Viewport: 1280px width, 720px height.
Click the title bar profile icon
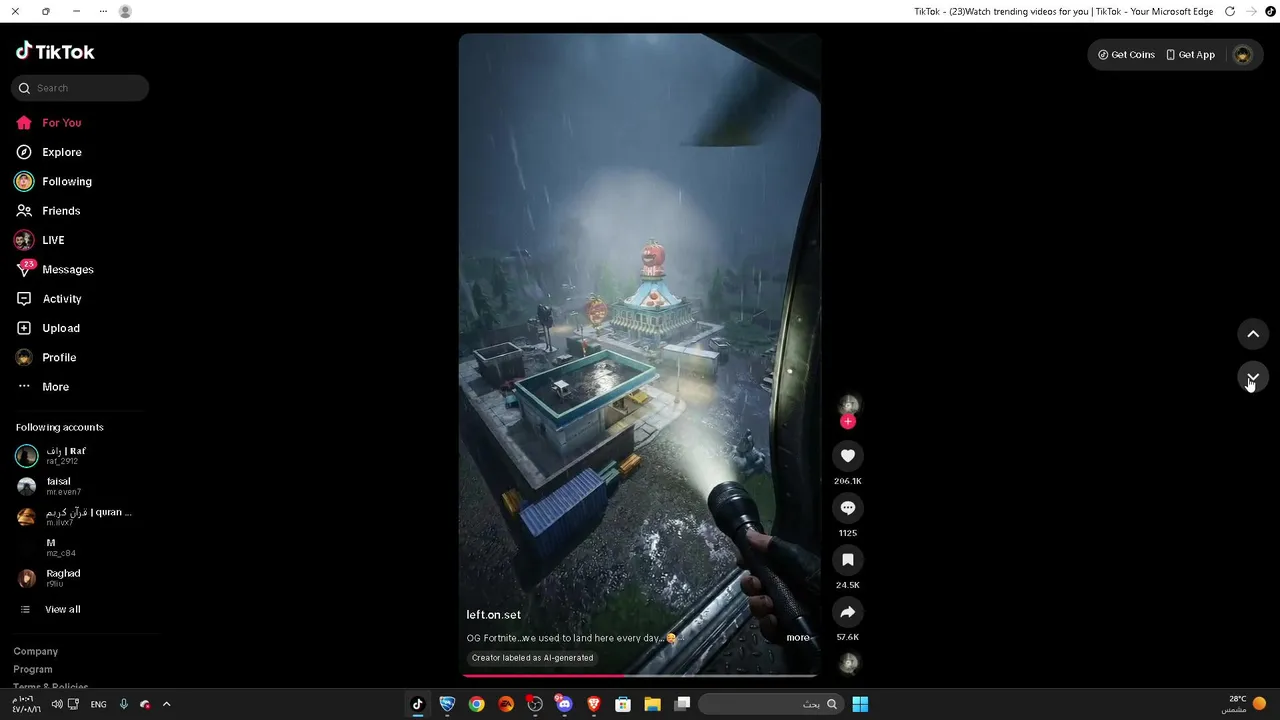125,11
